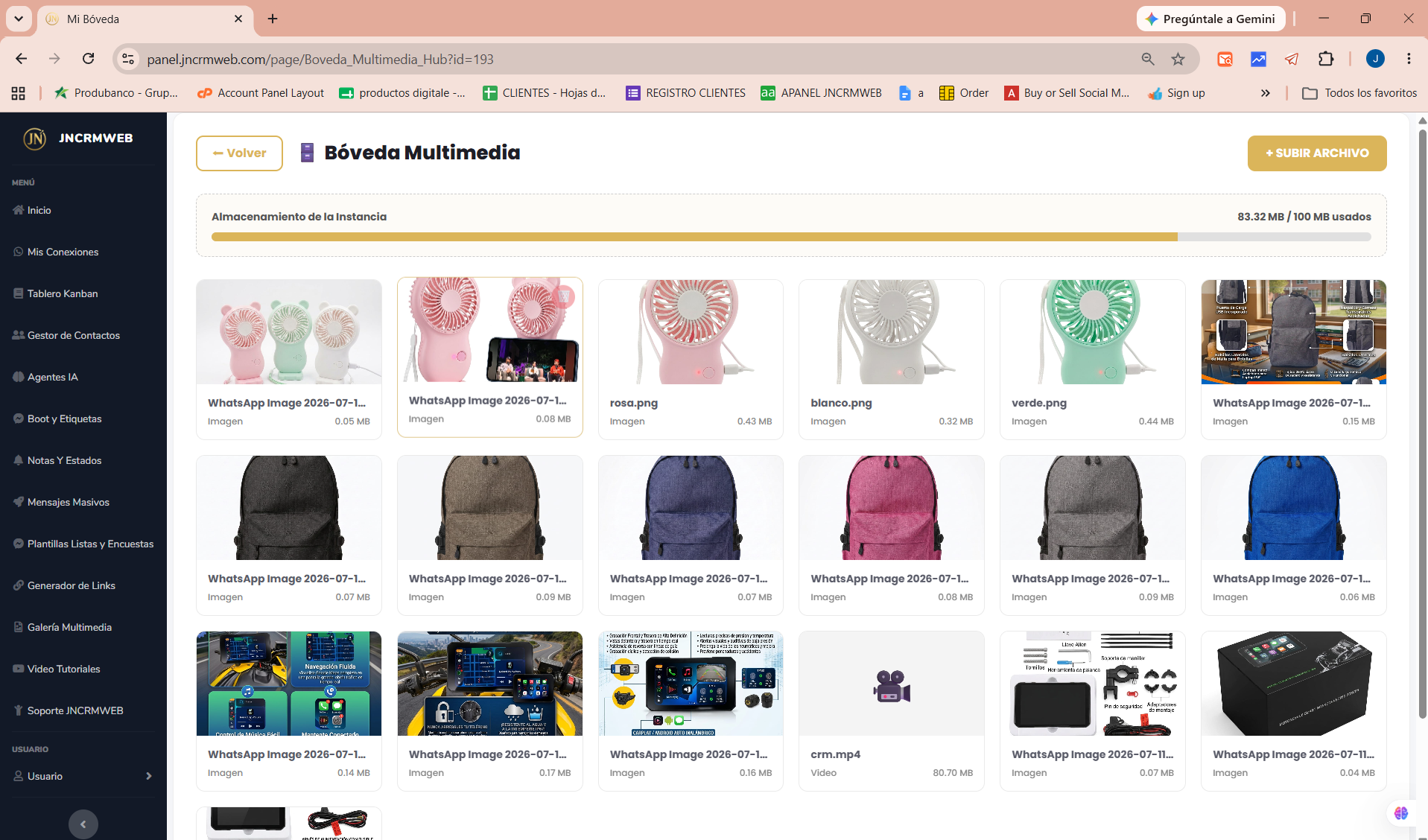Open the three-fans WhatsApp image thumbnail

point(289,332)
